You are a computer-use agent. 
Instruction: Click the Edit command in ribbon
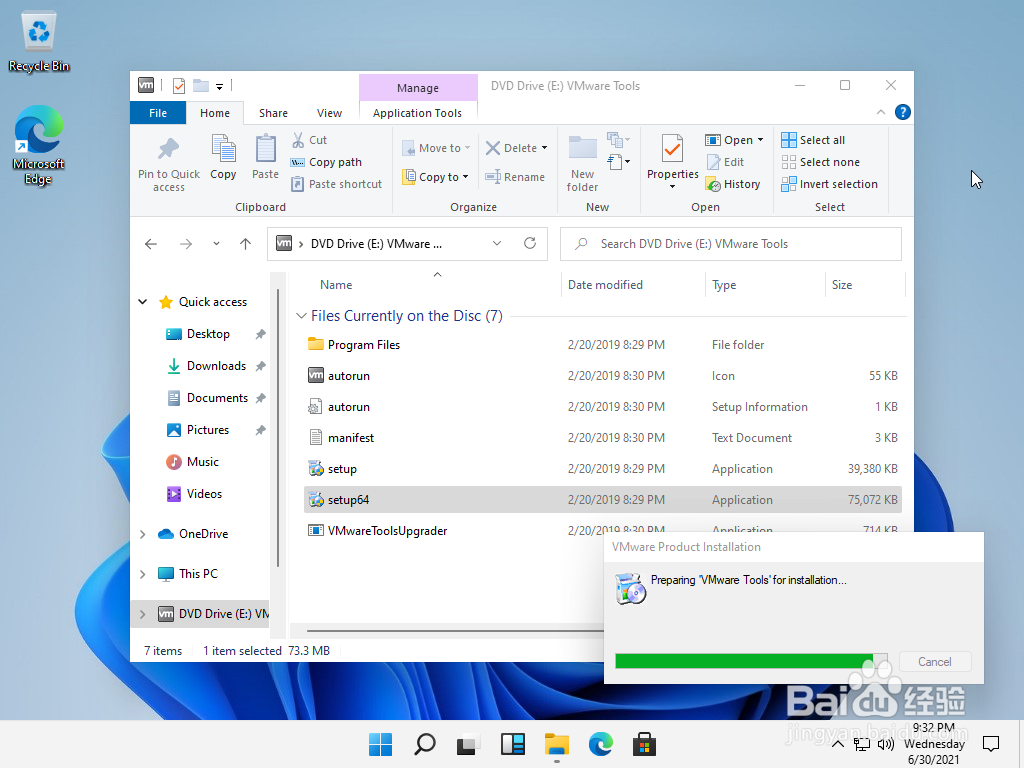coord(725,162)
